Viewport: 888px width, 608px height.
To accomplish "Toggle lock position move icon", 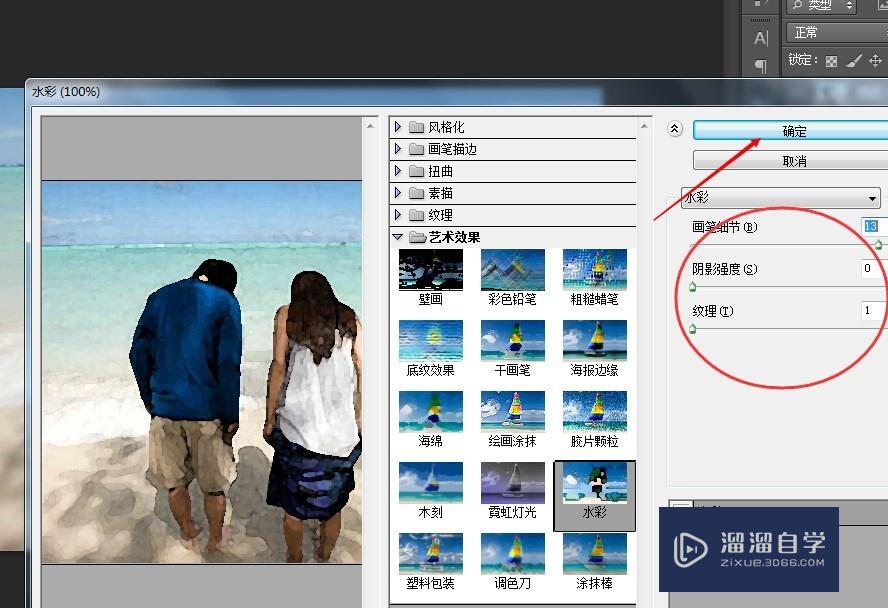I will tap(875, 61).
